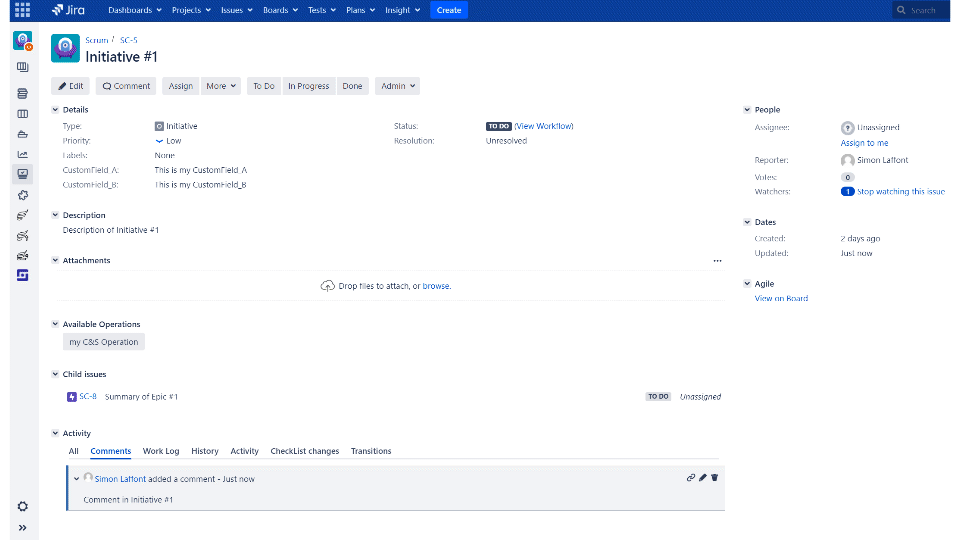The width and height of the screenshot is (960, 540).
Task: Copy permalink to Simon's comment
Action: 691,478
